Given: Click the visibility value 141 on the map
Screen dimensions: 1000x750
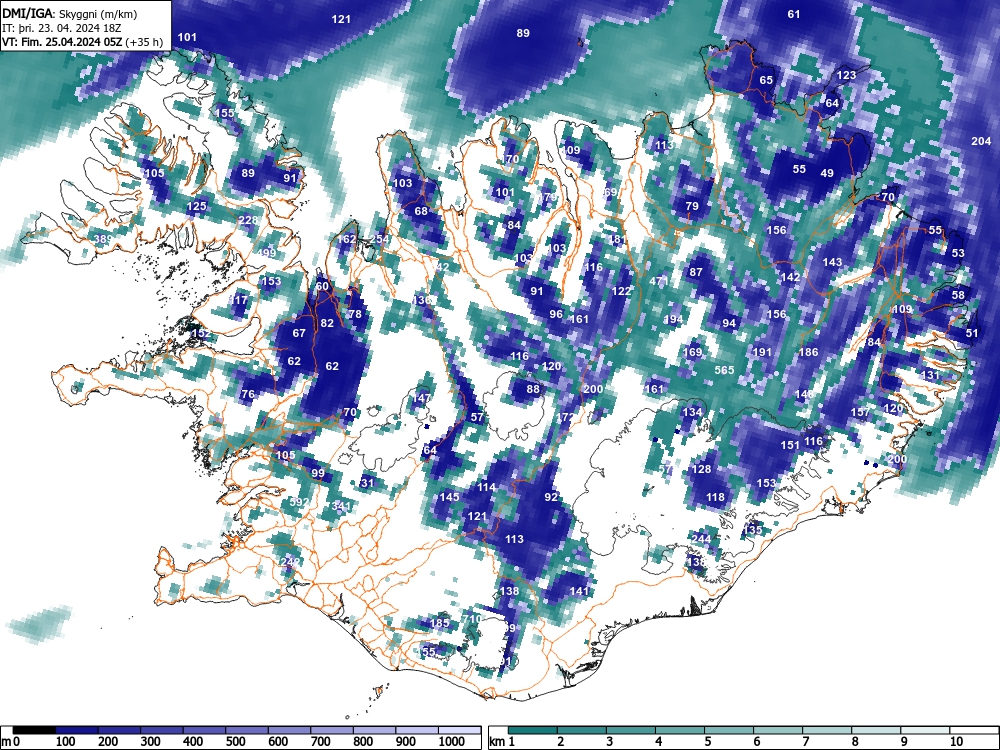Looking at the screenshot, I should 579,591.
